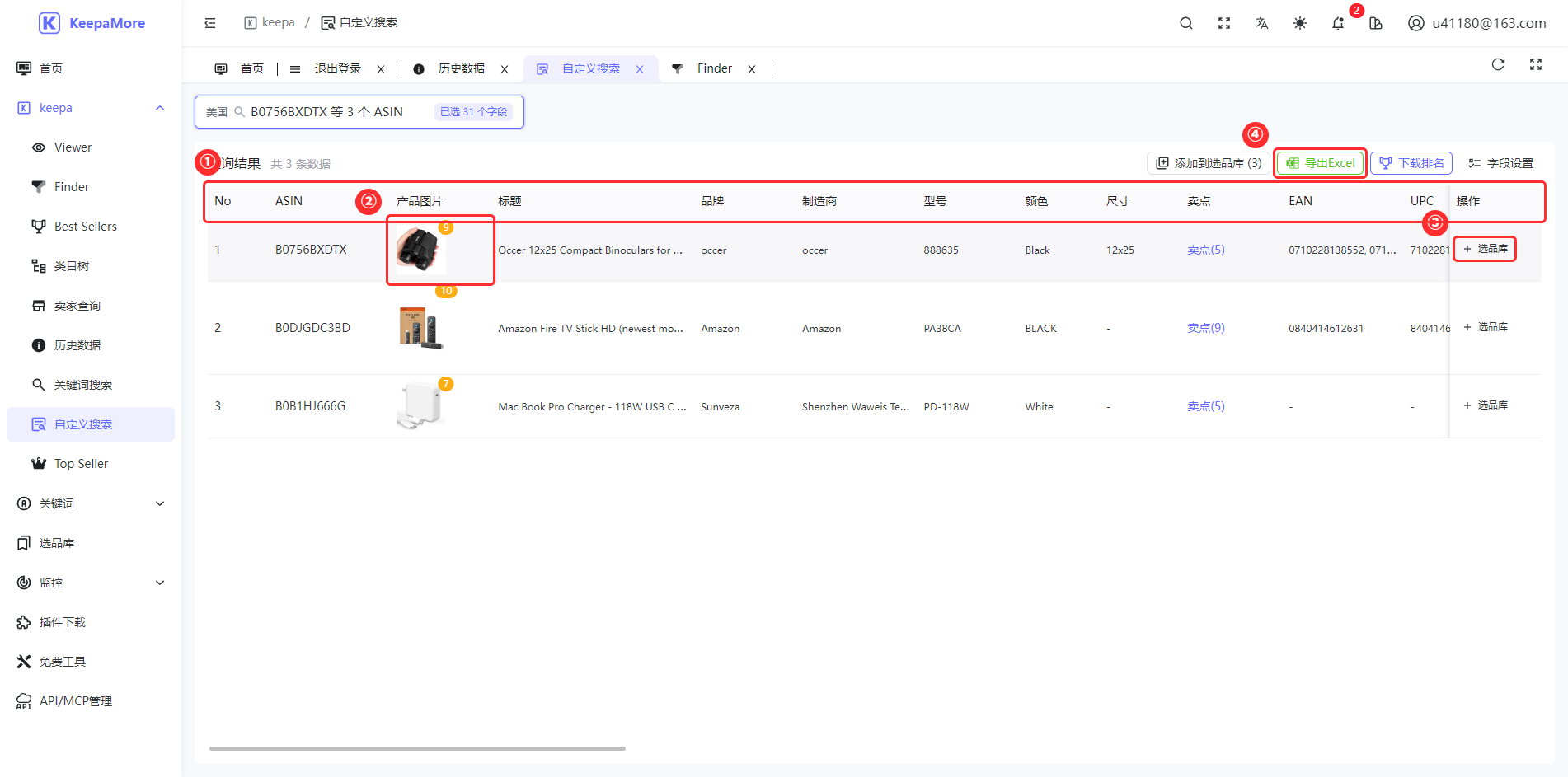
Task: Refresh the page with the reload icon
Action: [1498, 64]
